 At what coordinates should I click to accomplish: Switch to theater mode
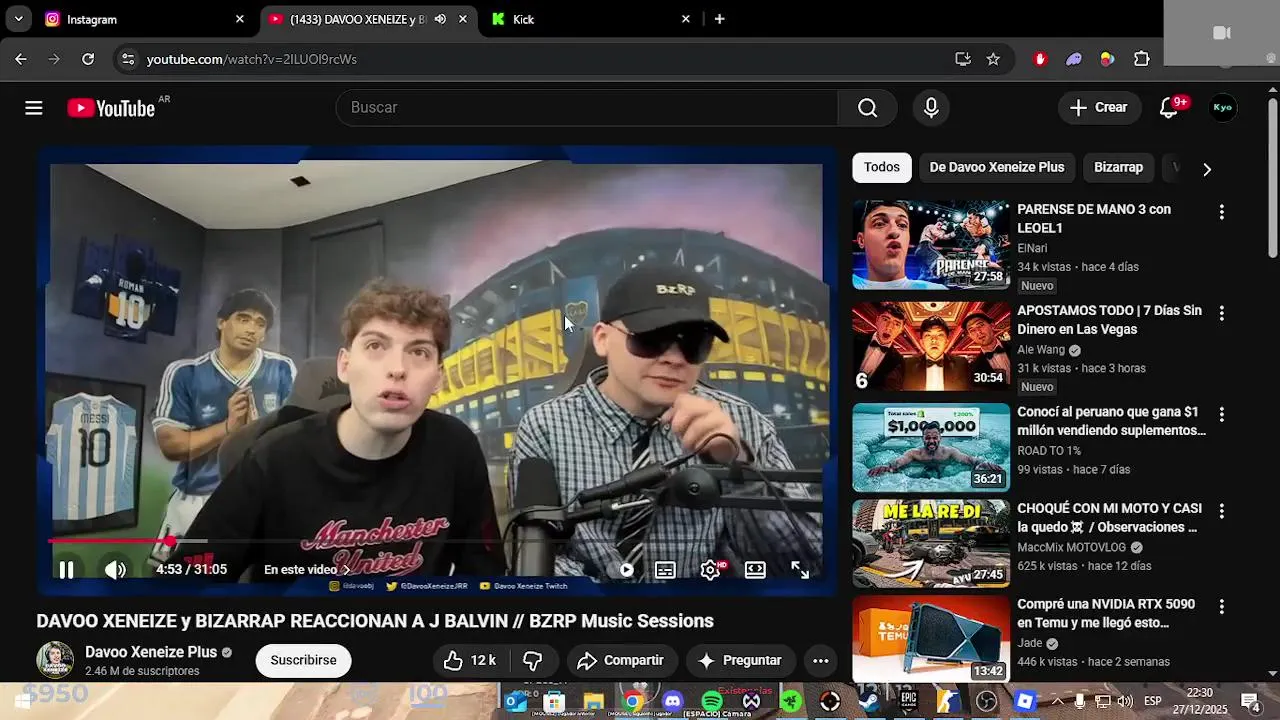pos(755,570)
